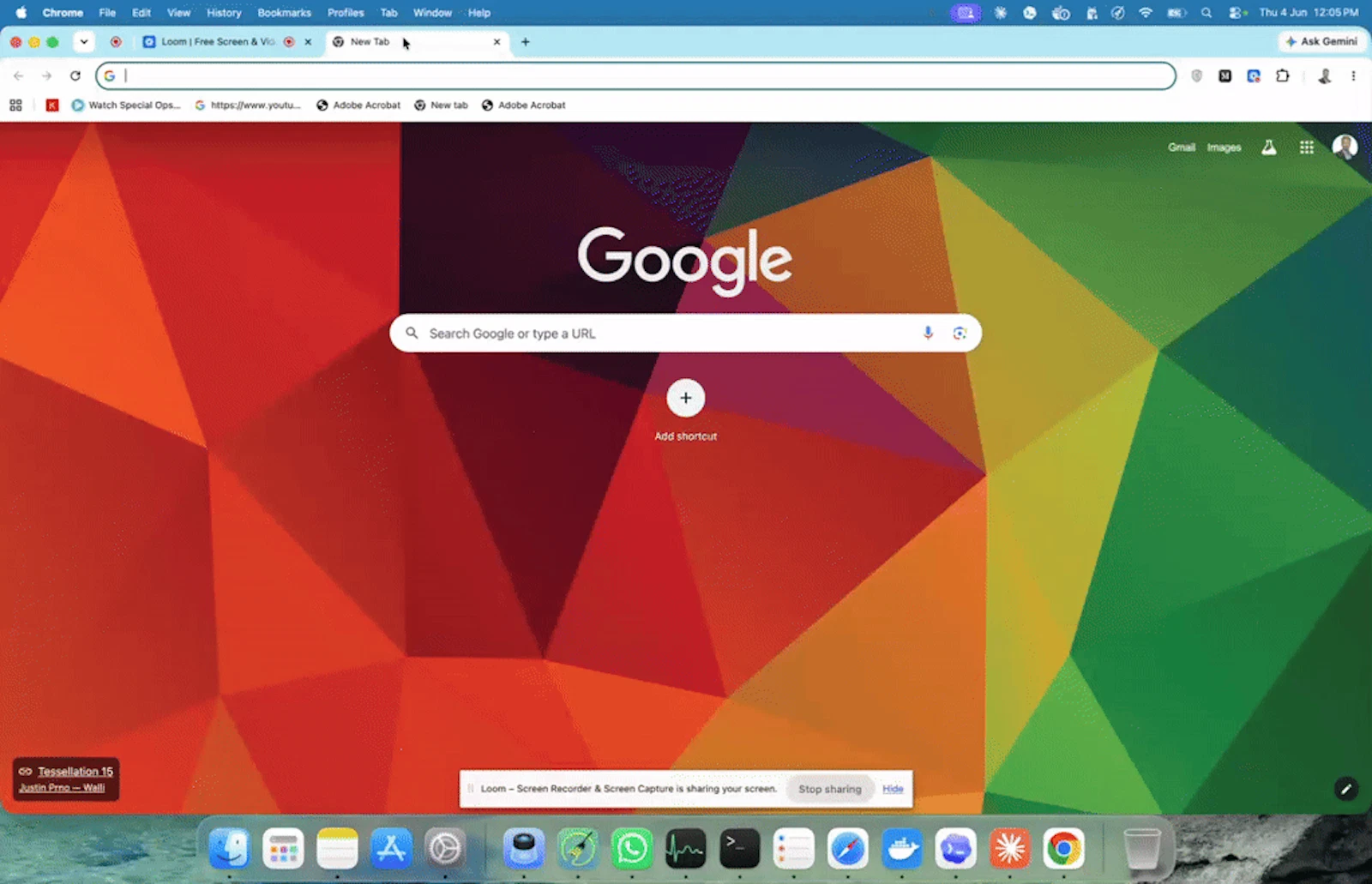The image size is (1372, 884).
Task: Go back with the back arrow
Action: point(18,75)
